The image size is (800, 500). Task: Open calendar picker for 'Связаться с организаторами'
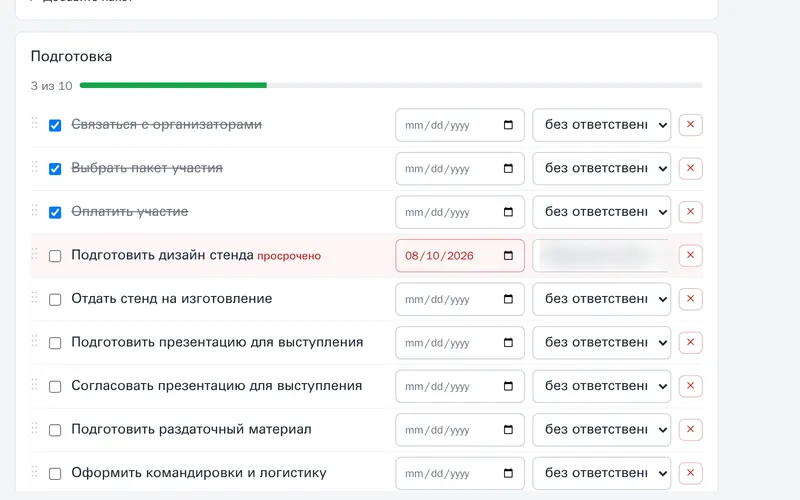pos(508,125)
